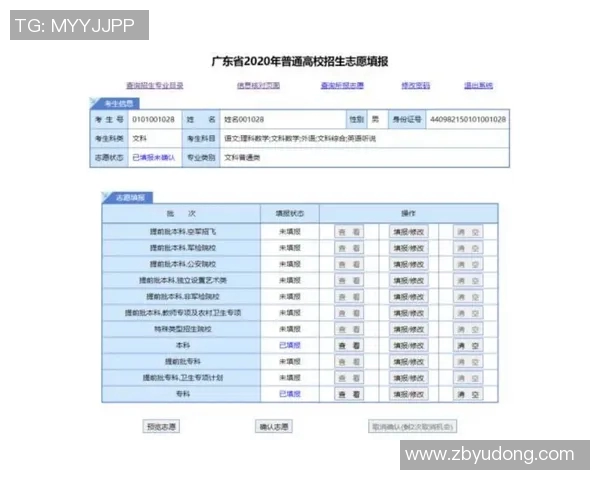Select the candidate number 0101001028
Viewport: 600px width, 480px height.
(x=153, y=119)
